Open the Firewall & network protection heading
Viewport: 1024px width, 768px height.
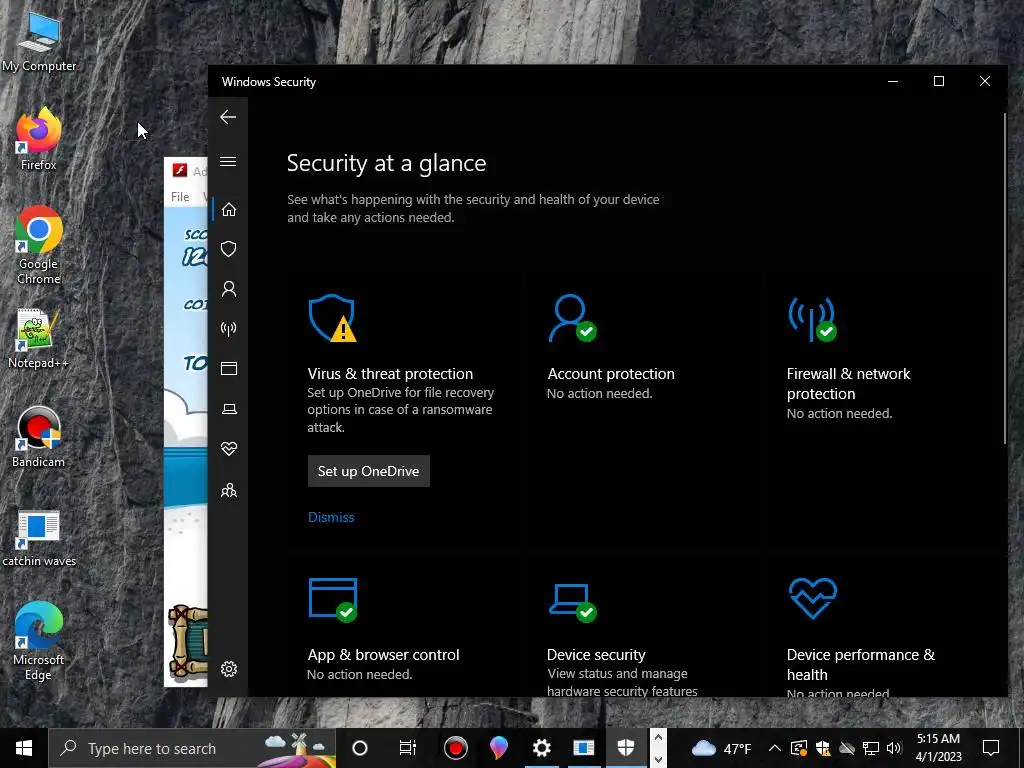848,383
